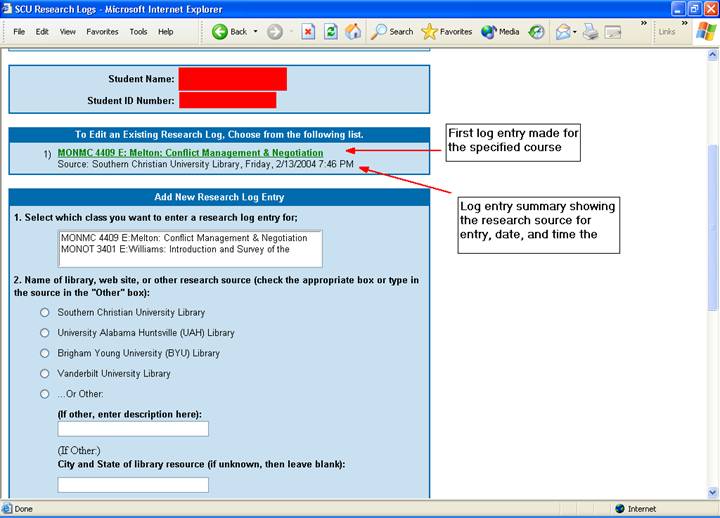
Task: Open the Search pane in toolbar
Action: pyautogui.click(x=391, y=31)
